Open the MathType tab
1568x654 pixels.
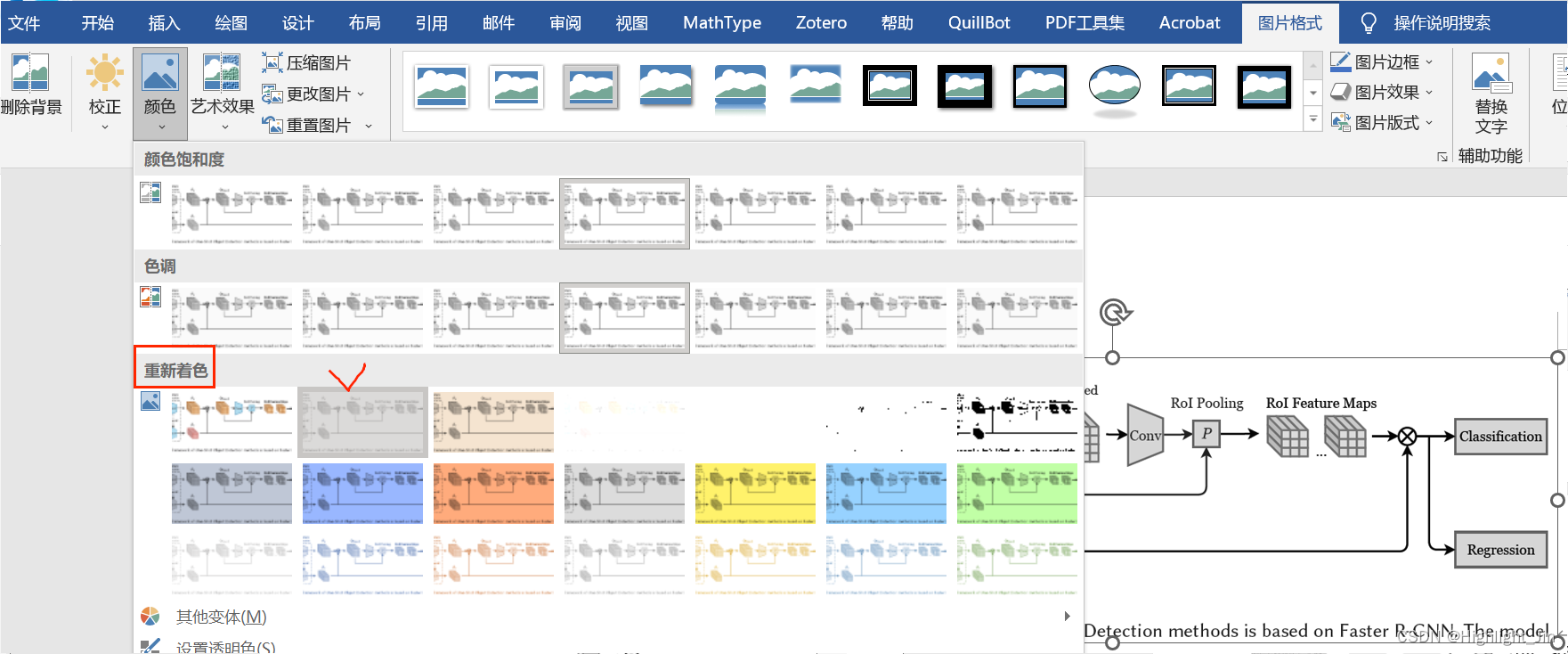pyautogui.click(x=722, y=22)
